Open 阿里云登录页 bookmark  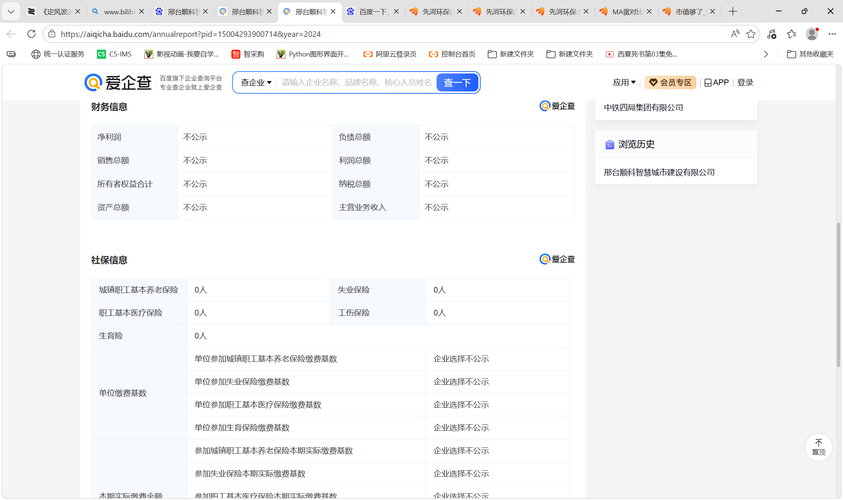pyautogui.click(x=390, y=54)
